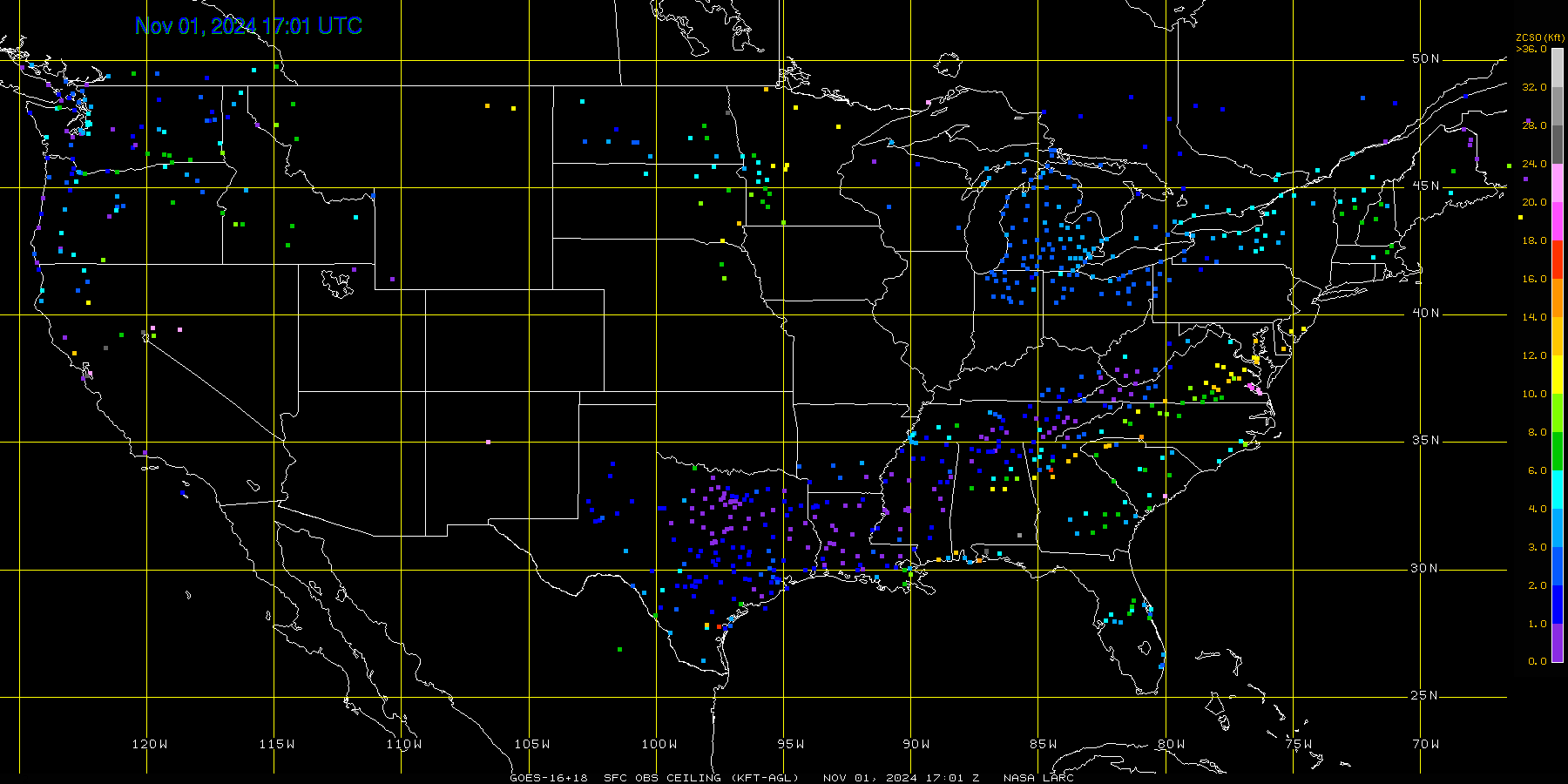Click the '24.0' legend label
This screenshot has height=784, width=1568.
click(x=1534, y=164)
